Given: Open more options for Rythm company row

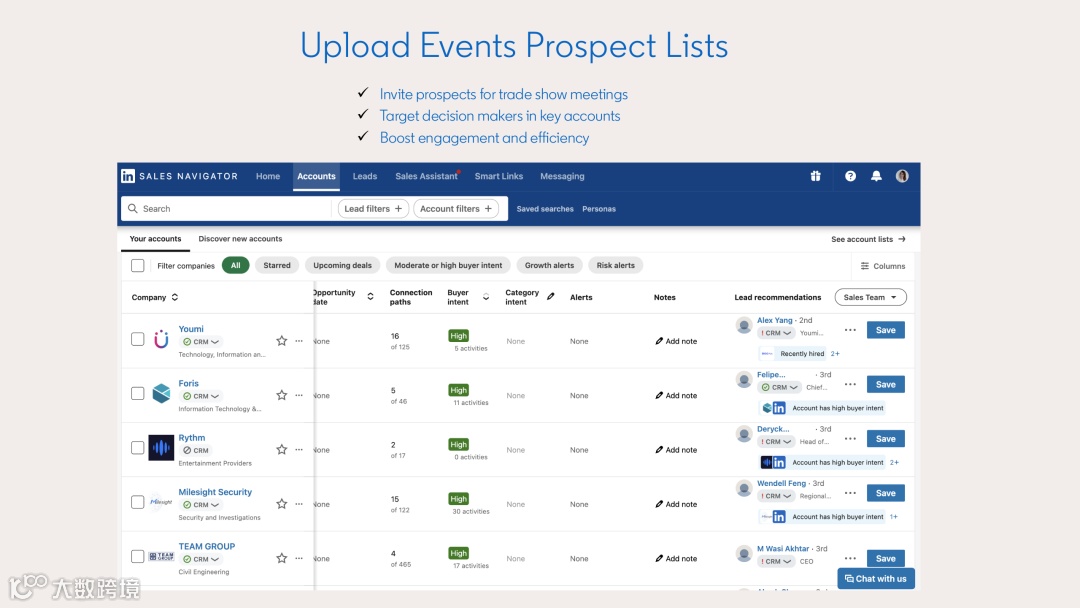Looking at the screenshot, I should pos(299,450).
